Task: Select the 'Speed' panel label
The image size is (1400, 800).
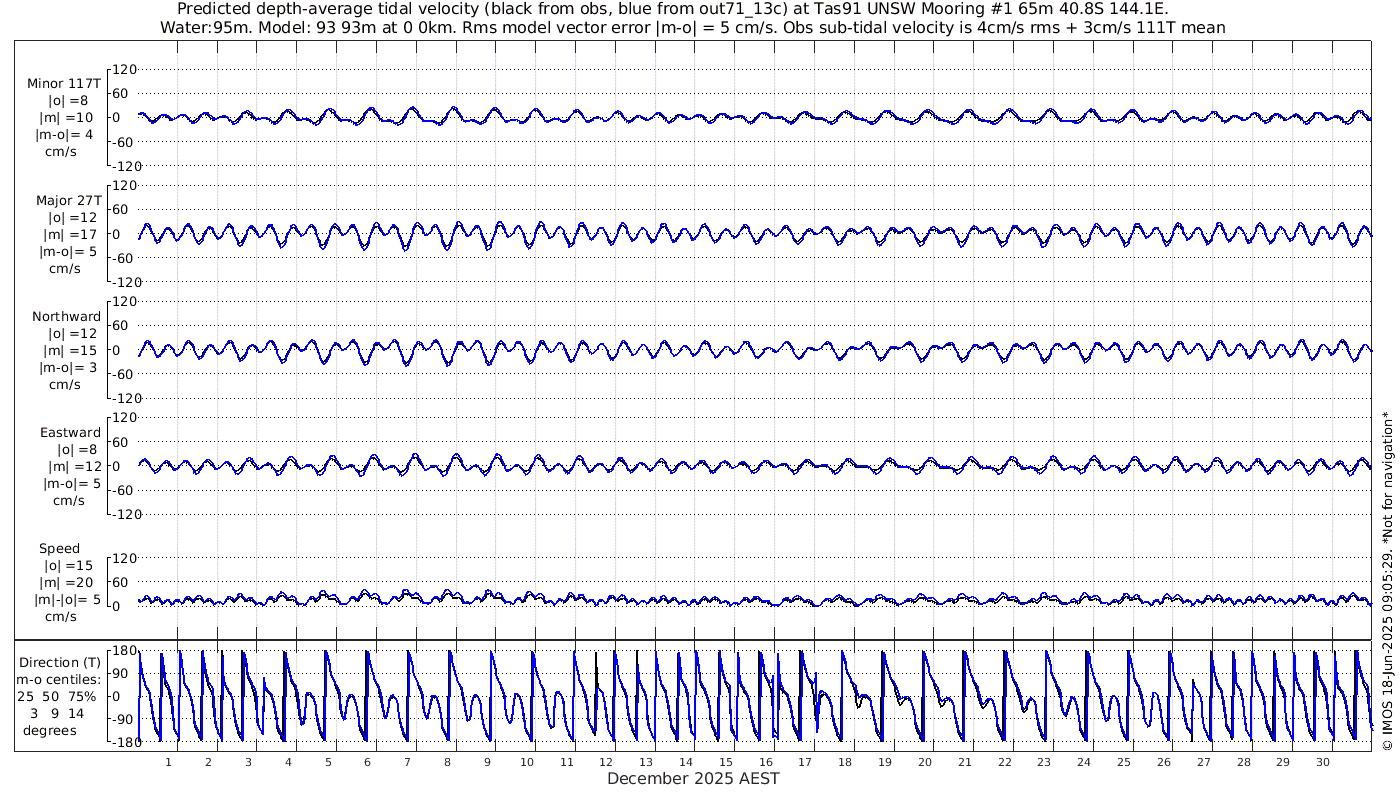Action: (59, 548)
